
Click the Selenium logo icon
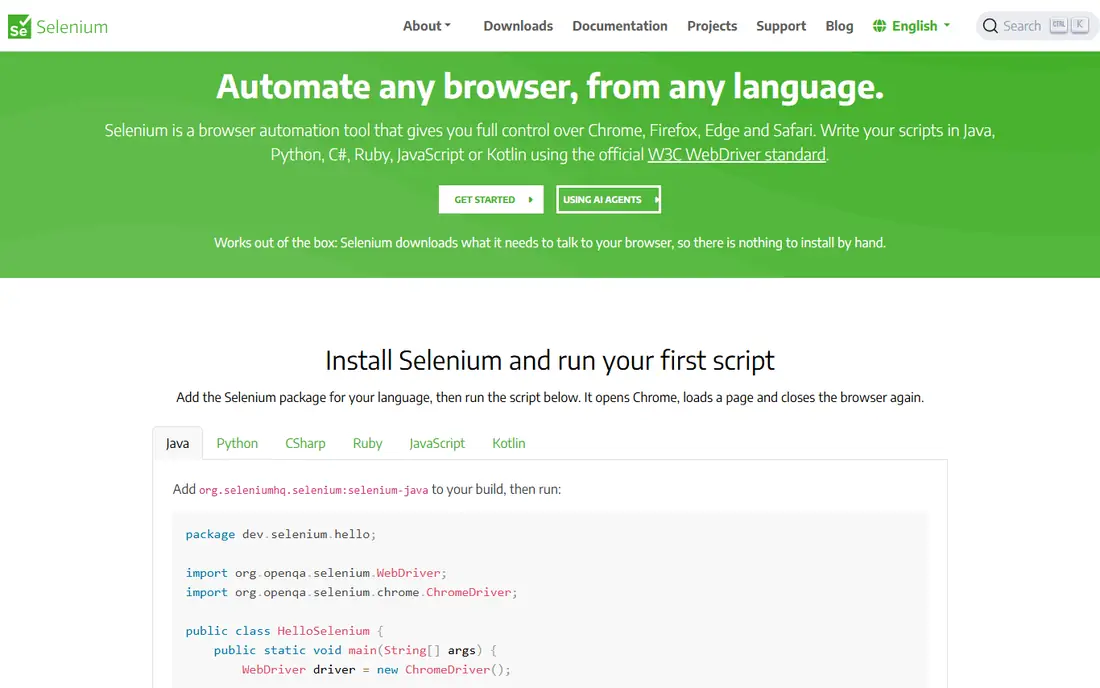[20, 27]
